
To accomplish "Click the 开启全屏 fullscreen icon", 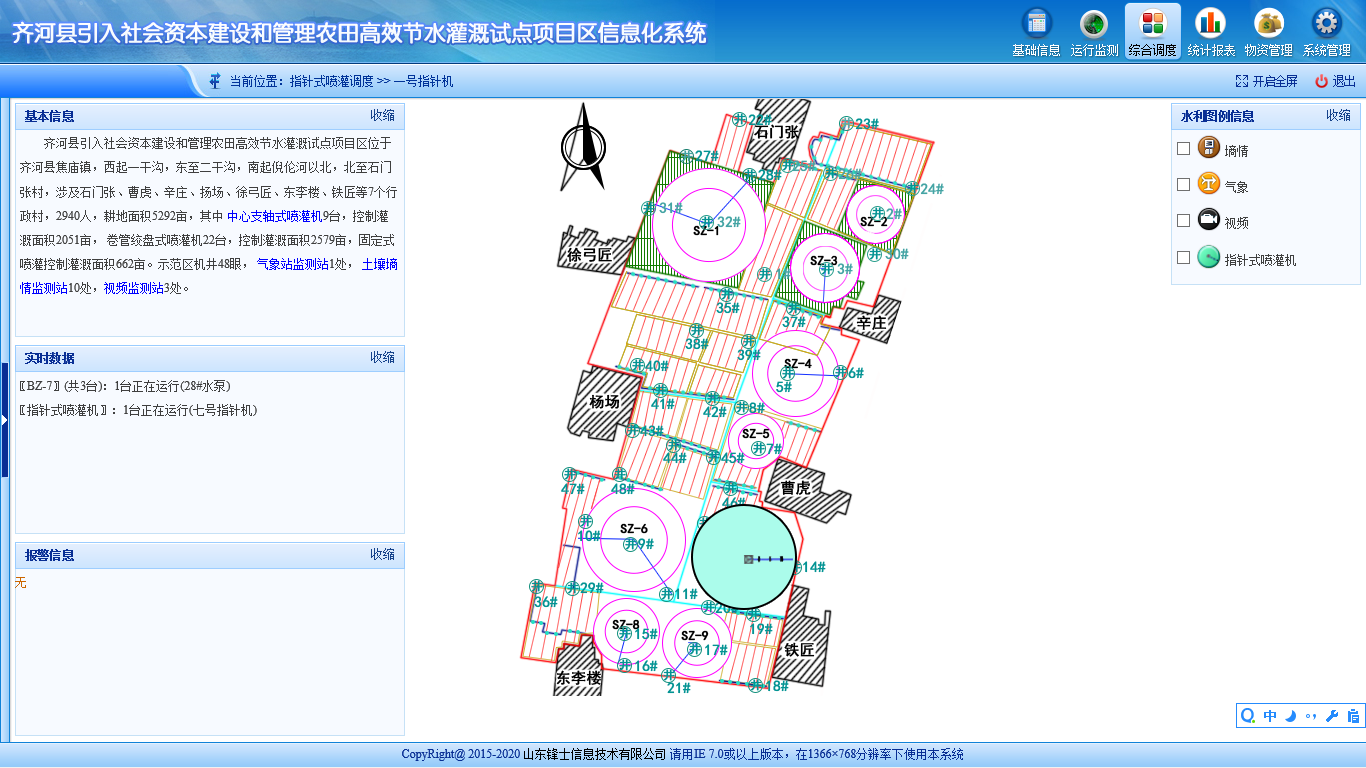I will click(1242, 81).
